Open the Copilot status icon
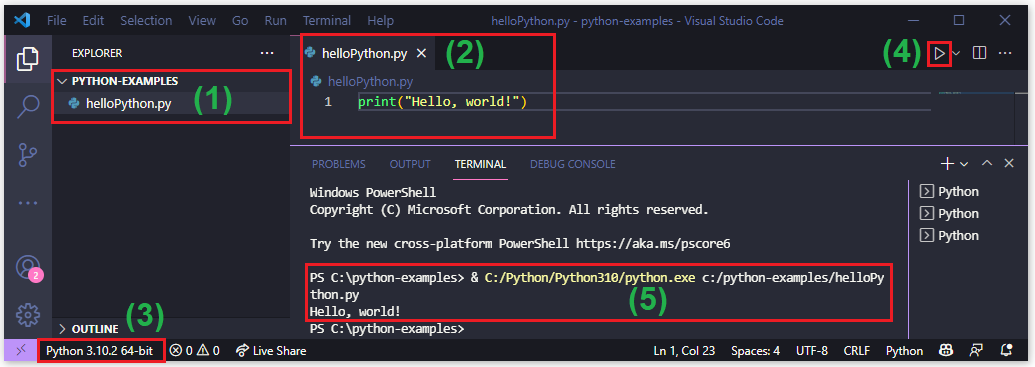The width and height of the screenshot is (1035, 367). click(x=945, y=350)
